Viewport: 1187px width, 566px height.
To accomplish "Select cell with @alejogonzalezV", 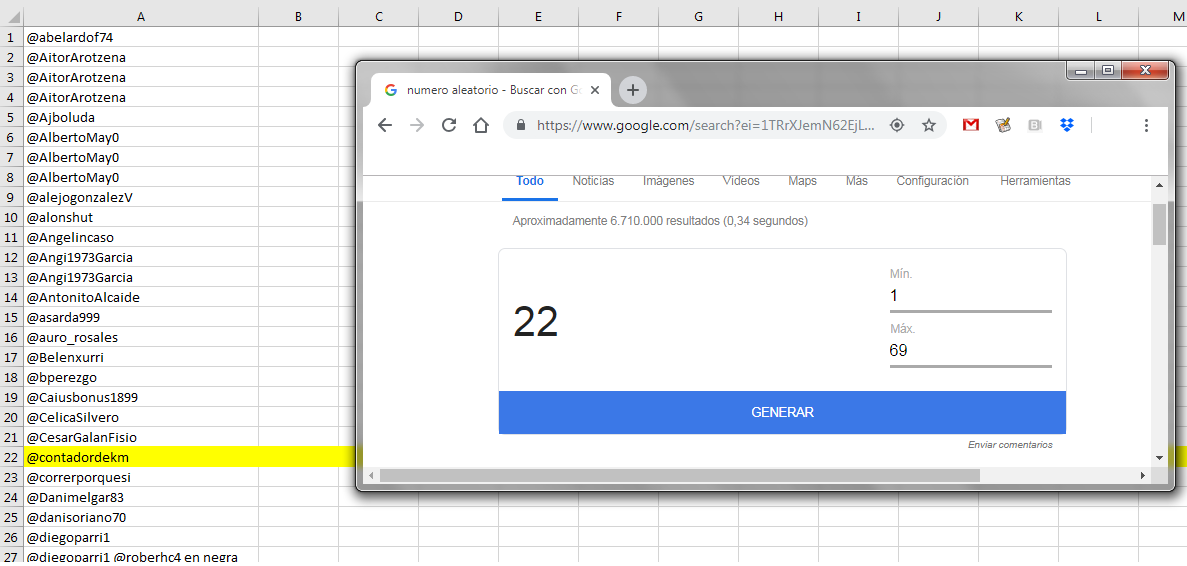I will pos(141,197).
